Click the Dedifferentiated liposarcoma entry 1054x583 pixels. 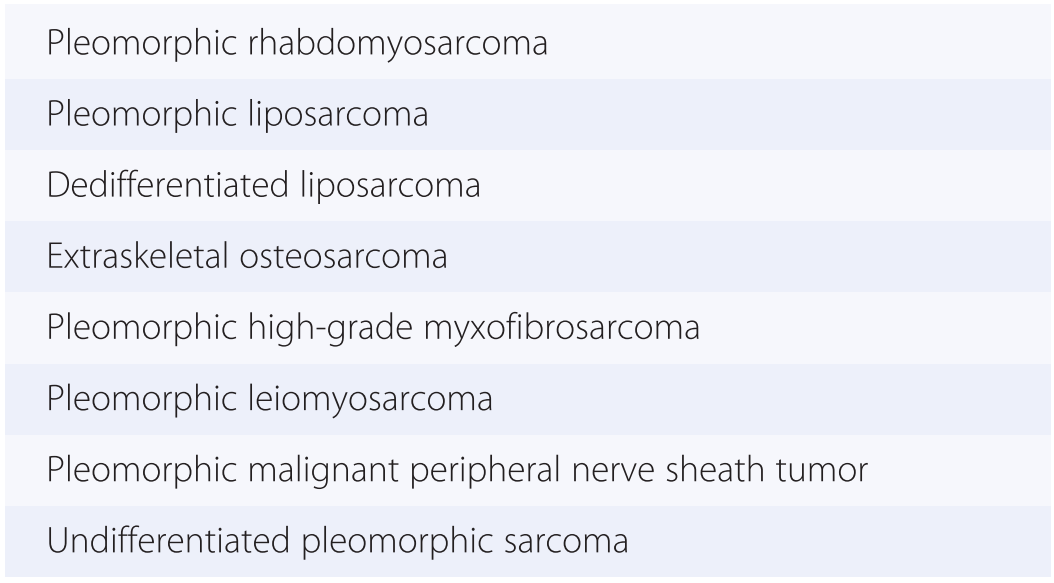[263, 186]
